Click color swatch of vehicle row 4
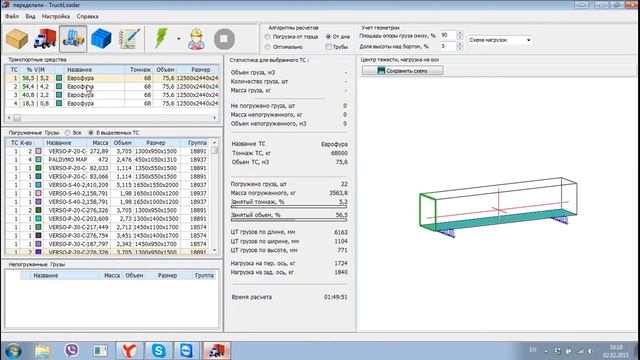 tap(59, 104)
